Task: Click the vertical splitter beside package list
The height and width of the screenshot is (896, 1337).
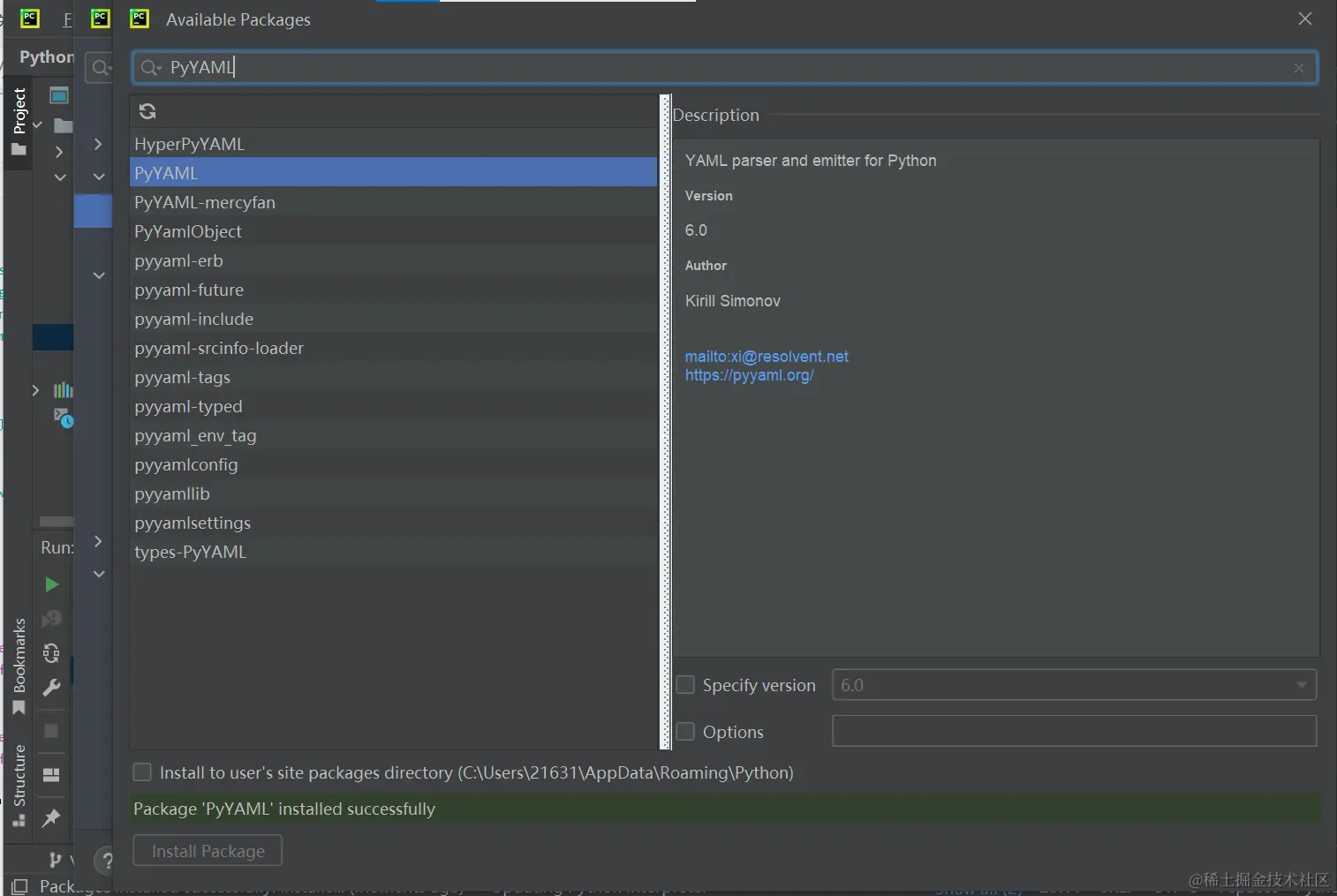Action: coord(666,422)
